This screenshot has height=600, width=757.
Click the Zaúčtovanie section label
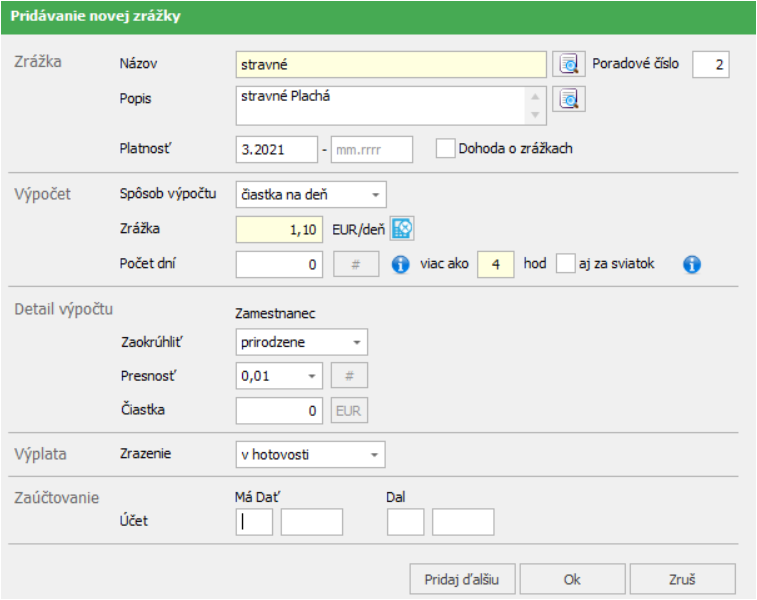(56, 498)
